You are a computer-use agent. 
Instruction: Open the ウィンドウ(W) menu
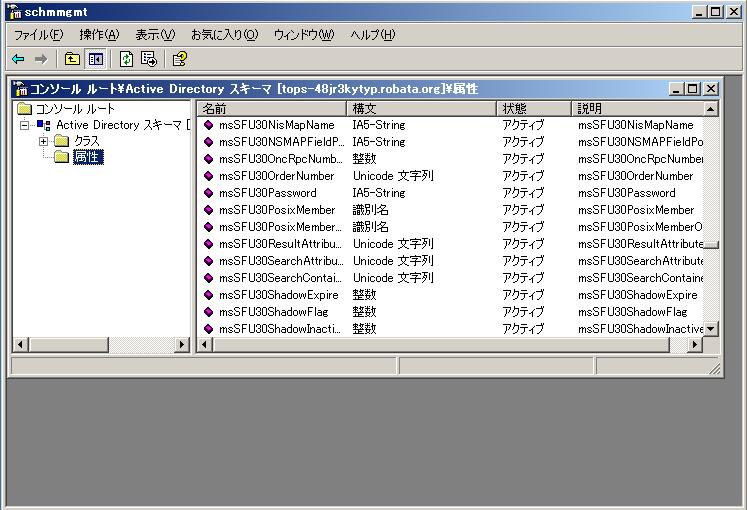(304, 35)
